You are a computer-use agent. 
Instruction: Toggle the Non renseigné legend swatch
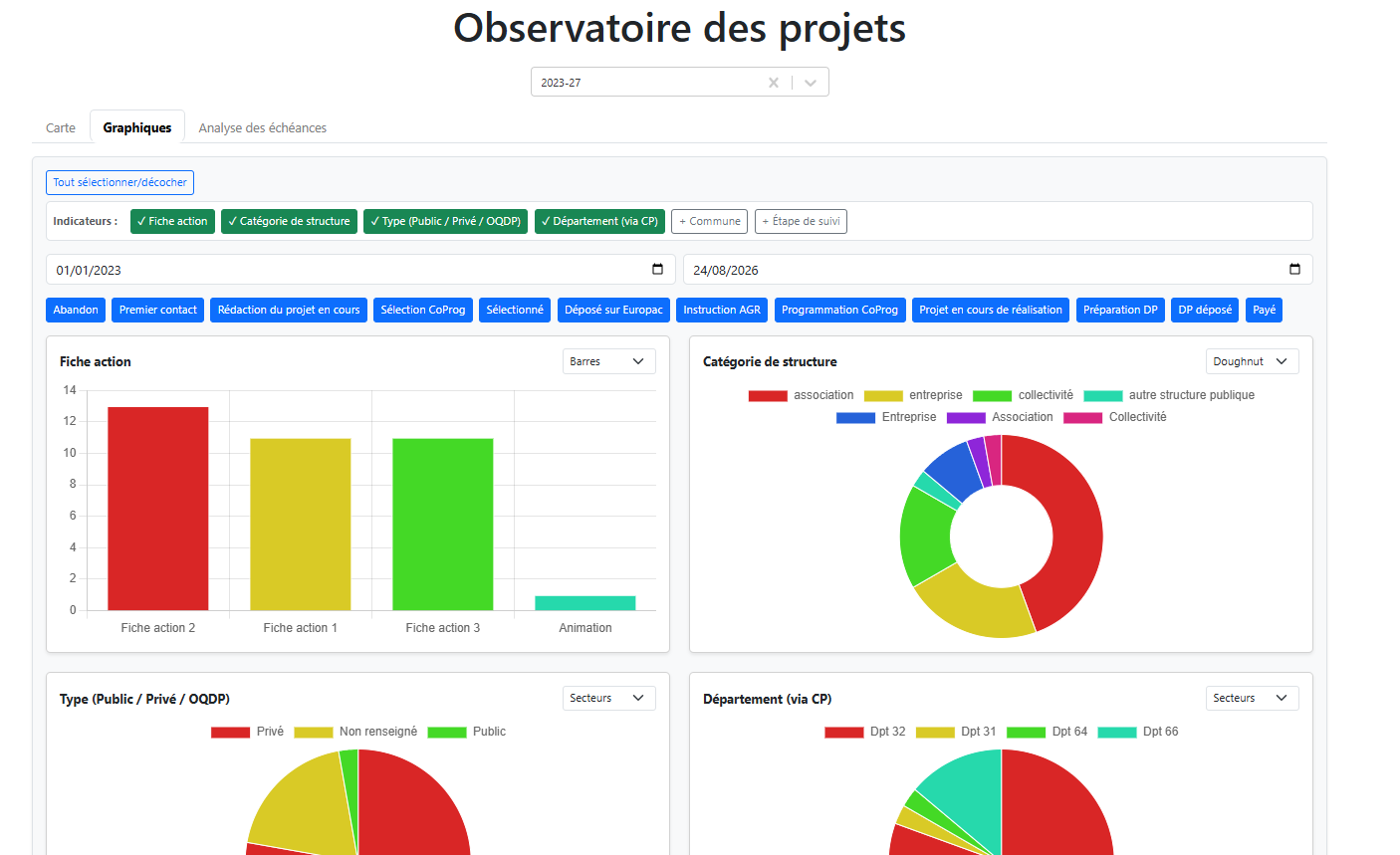(314, 732)
